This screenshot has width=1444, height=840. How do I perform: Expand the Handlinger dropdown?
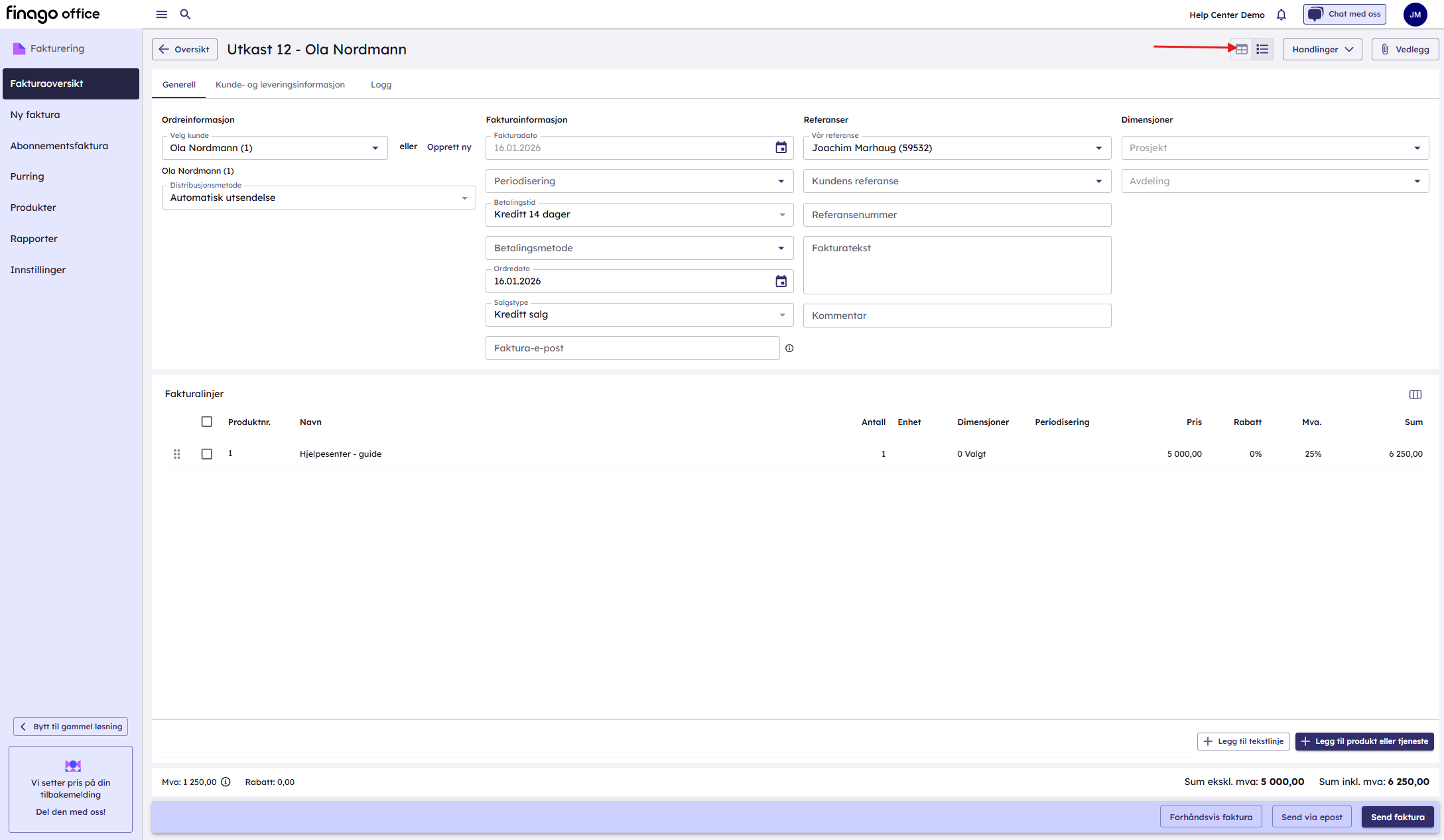(1322, 49)
